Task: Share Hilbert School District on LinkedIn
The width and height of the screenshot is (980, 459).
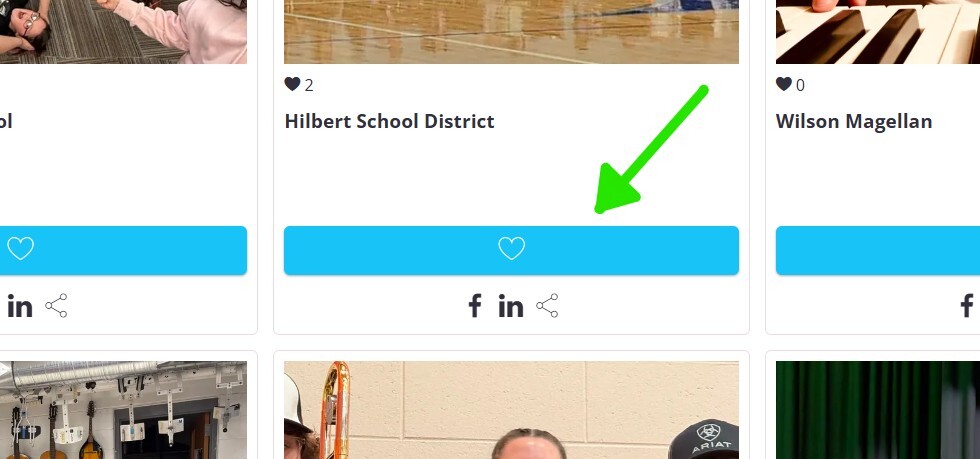Action: pyautogui.click(x=511, y=306)
